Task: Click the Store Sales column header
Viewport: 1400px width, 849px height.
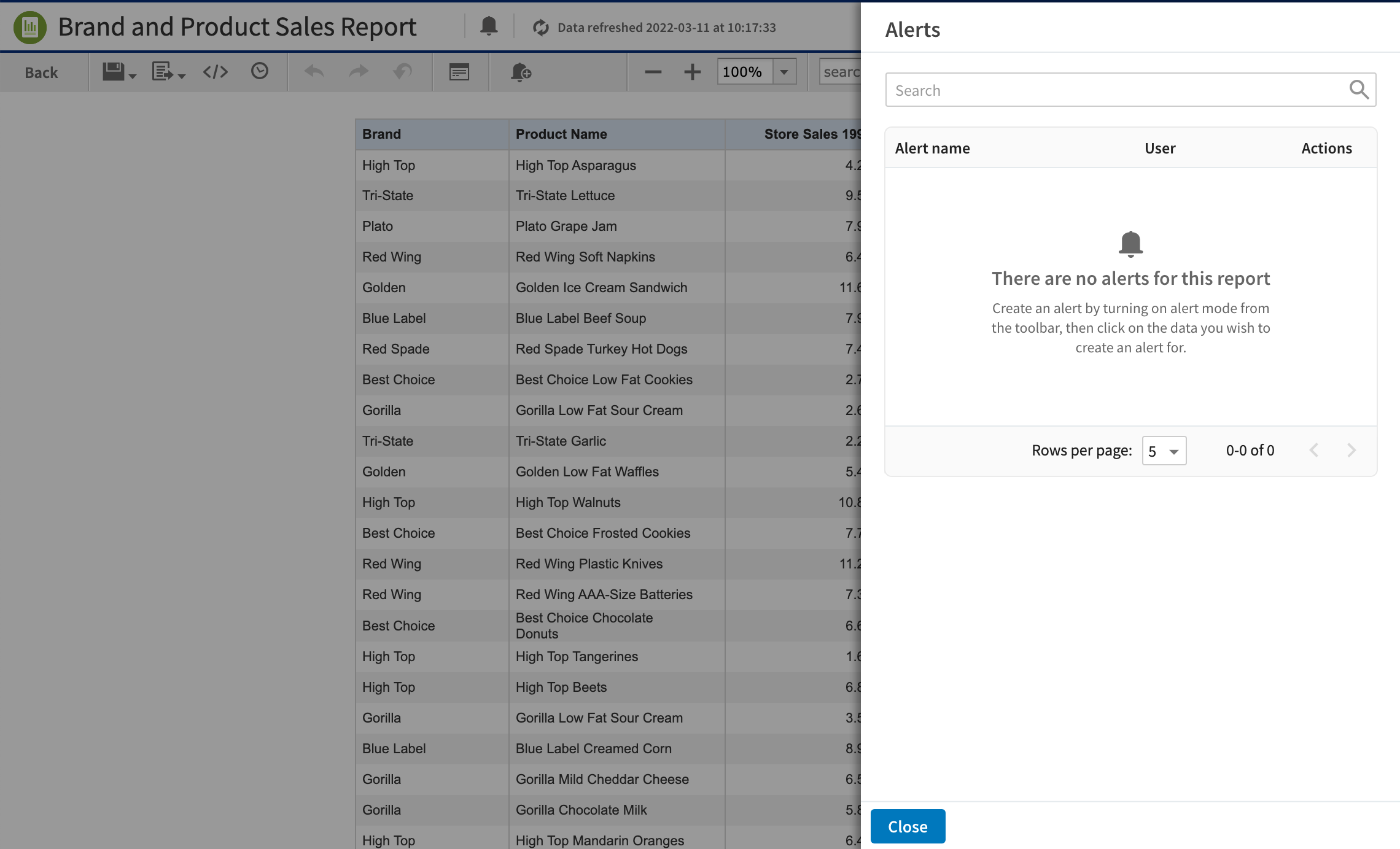Action: 793,134
